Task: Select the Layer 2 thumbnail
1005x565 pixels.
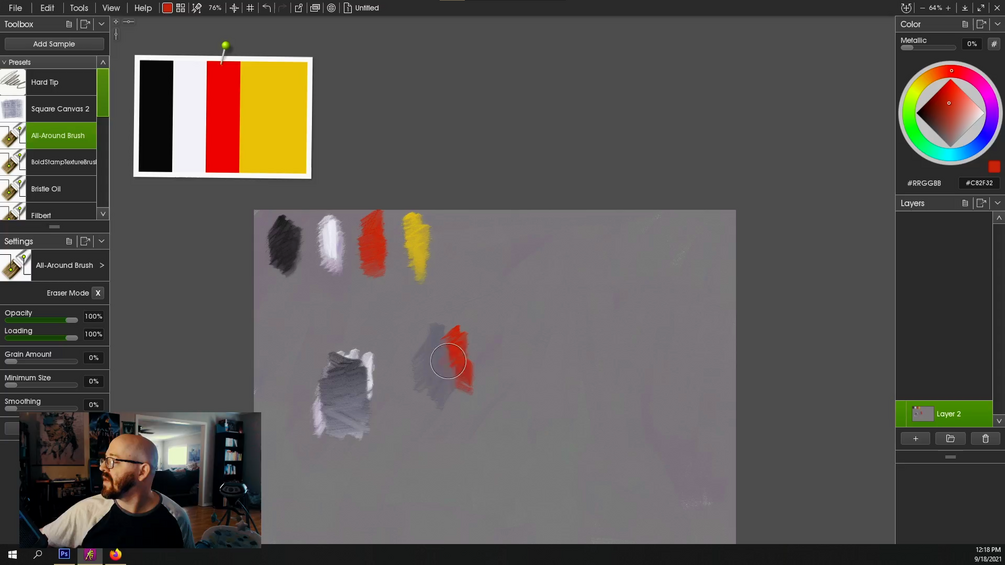Action: (922, 414)
